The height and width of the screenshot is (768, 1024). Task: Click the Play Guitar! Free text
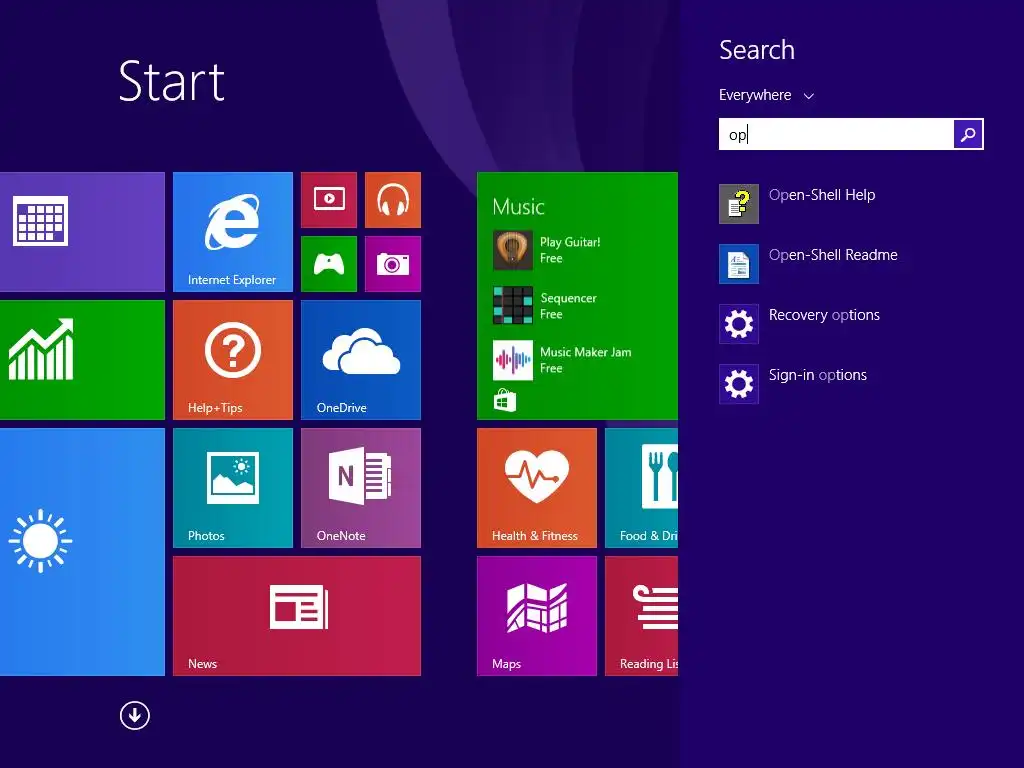click(570, 250)
